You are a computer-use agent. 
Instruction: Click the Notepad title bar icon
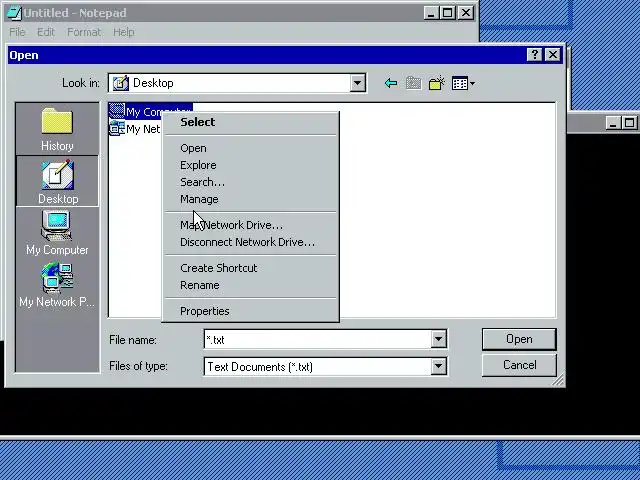[x=14, y=13]
